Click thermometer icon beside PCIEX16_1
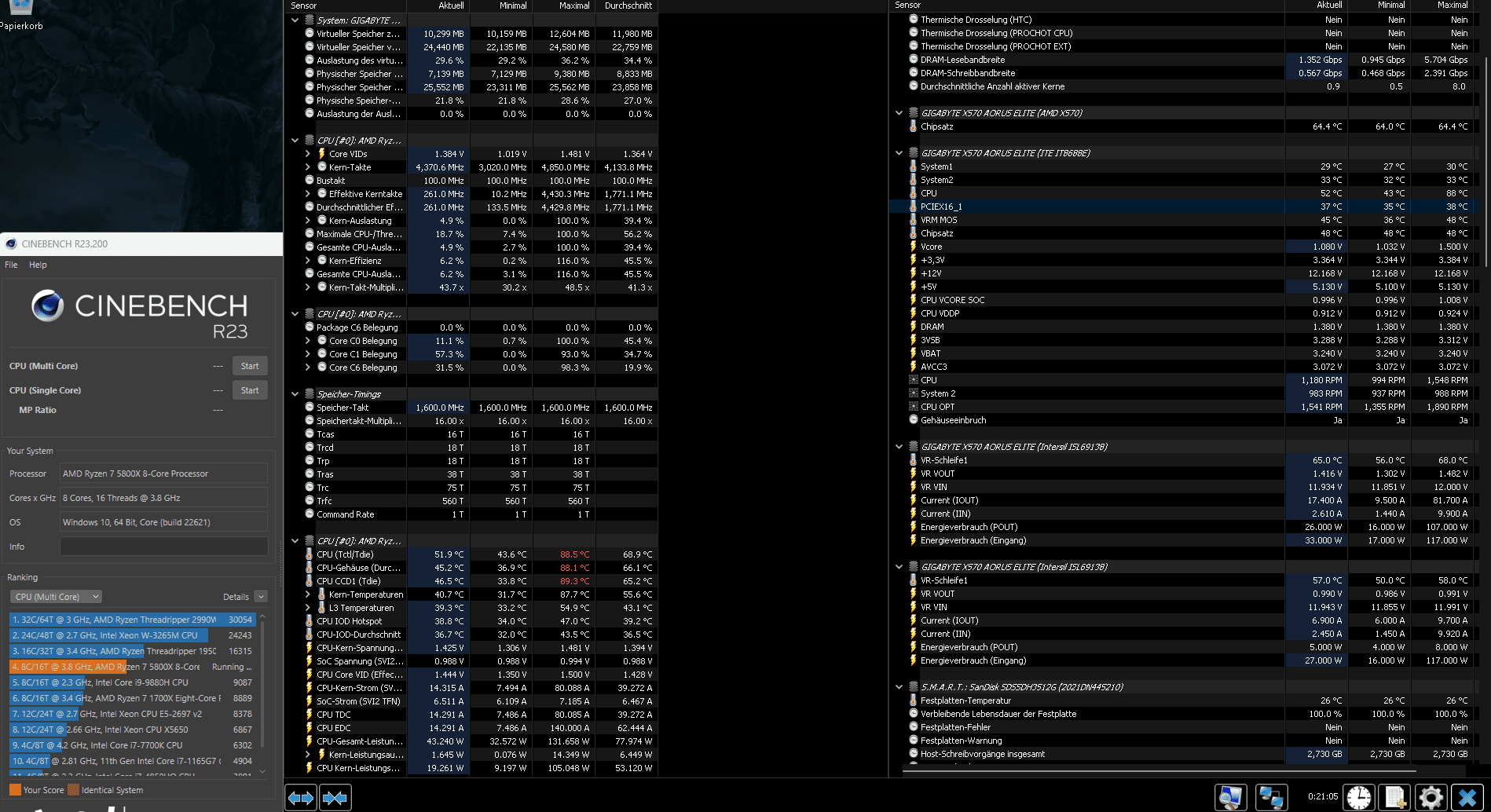The width and height of the screenshot is (1491, 812). pyautogui.click(x=914, y=207)
